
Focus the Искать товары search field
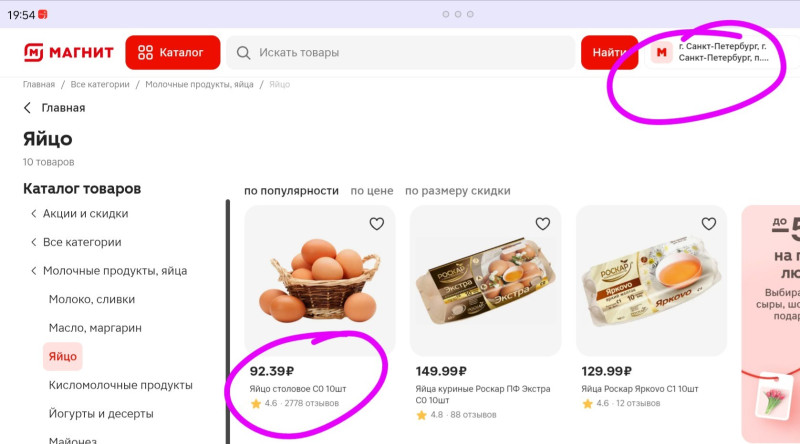[x=400, y=52]
